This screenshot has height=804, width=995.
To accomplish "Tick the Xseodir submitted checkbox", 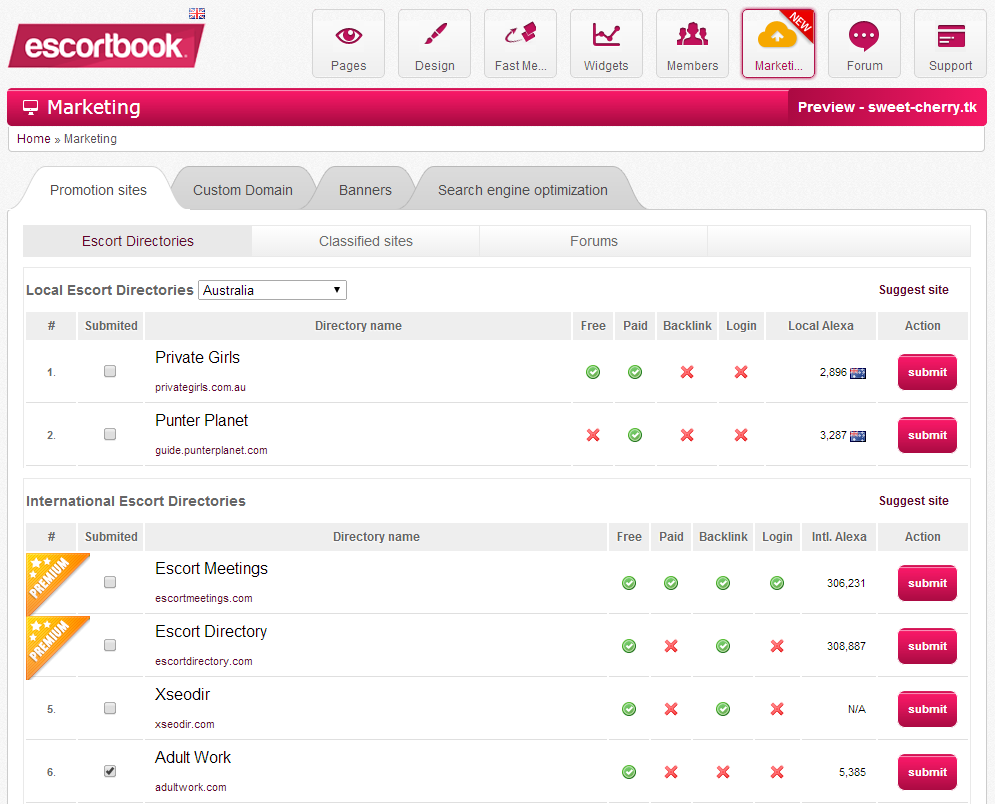I will [x=110, y=708].
